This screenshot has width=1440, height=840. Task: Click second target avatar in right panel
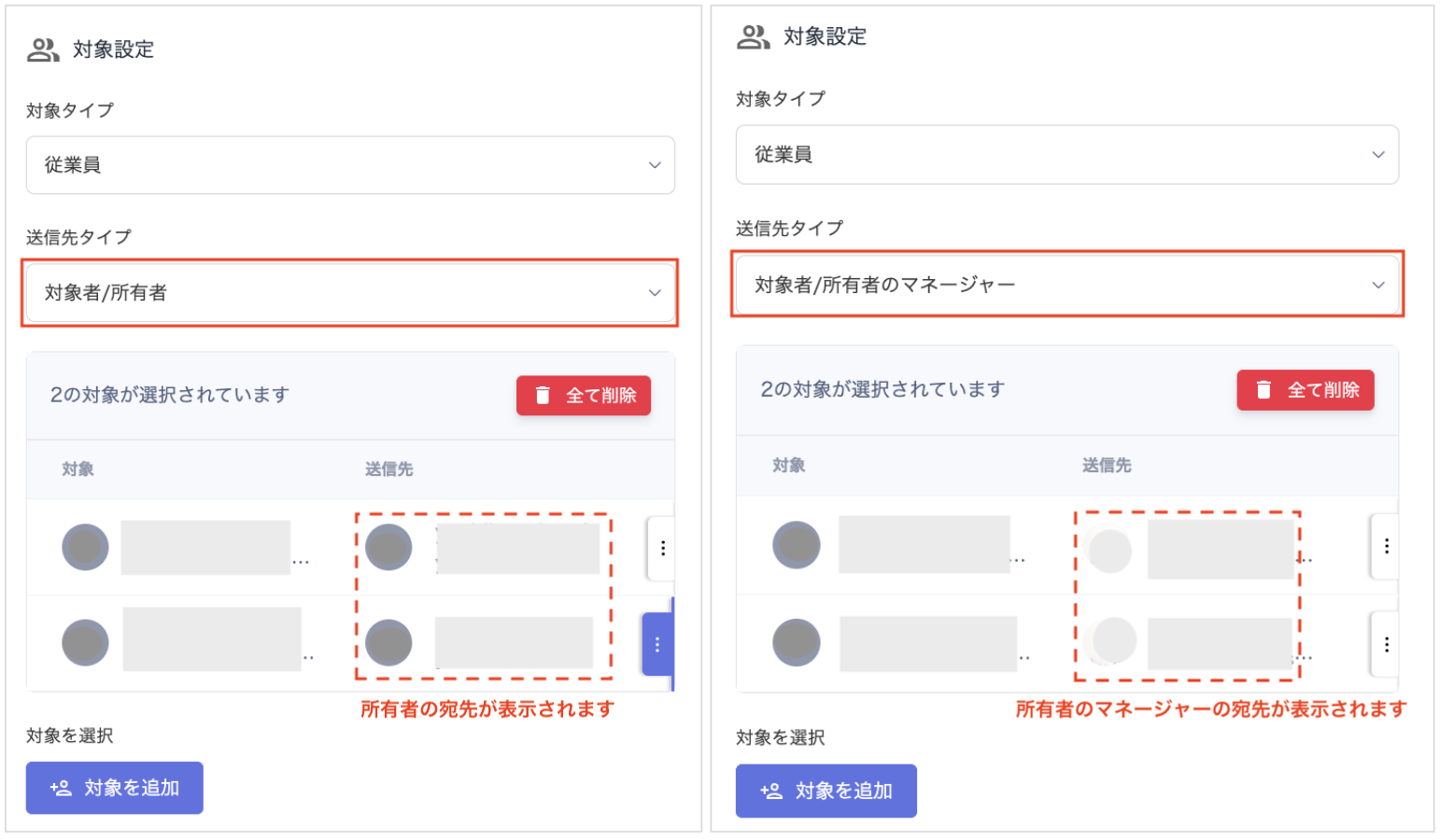tap(797, 642)
